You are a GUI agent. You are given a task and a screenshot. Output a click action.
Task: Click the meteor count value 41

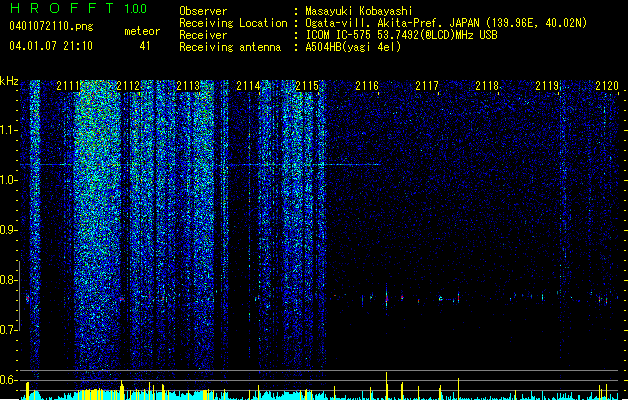coord(145,46)
